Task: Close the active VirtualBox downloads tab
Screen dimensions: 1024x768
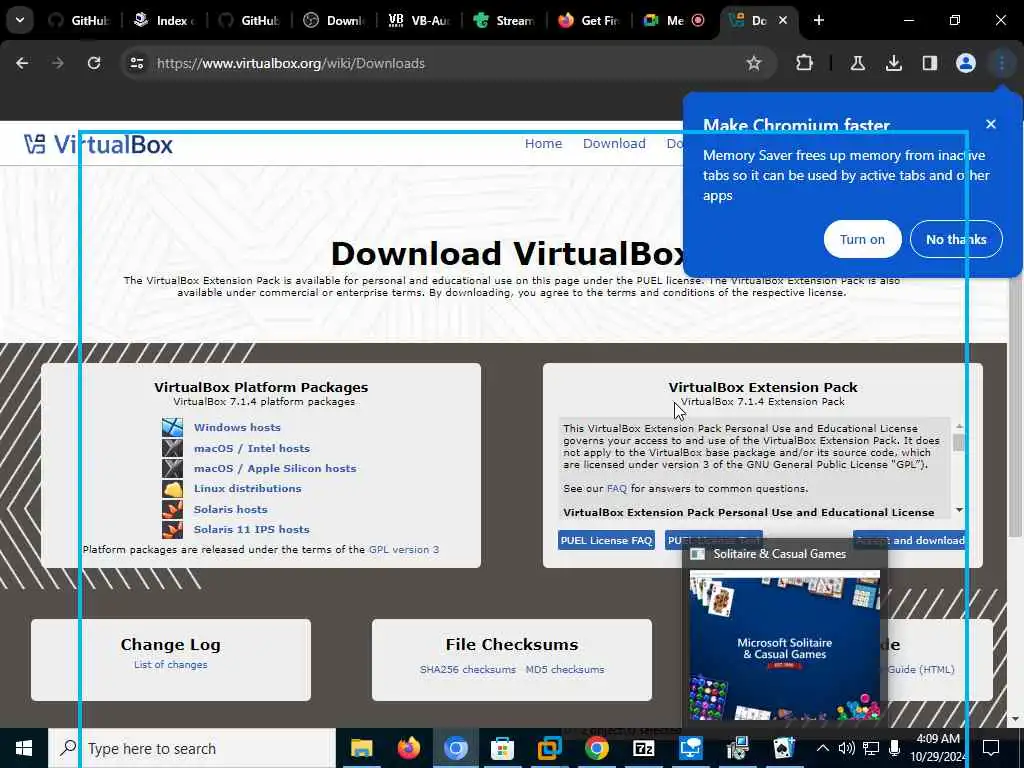Action: coord(782,20)
